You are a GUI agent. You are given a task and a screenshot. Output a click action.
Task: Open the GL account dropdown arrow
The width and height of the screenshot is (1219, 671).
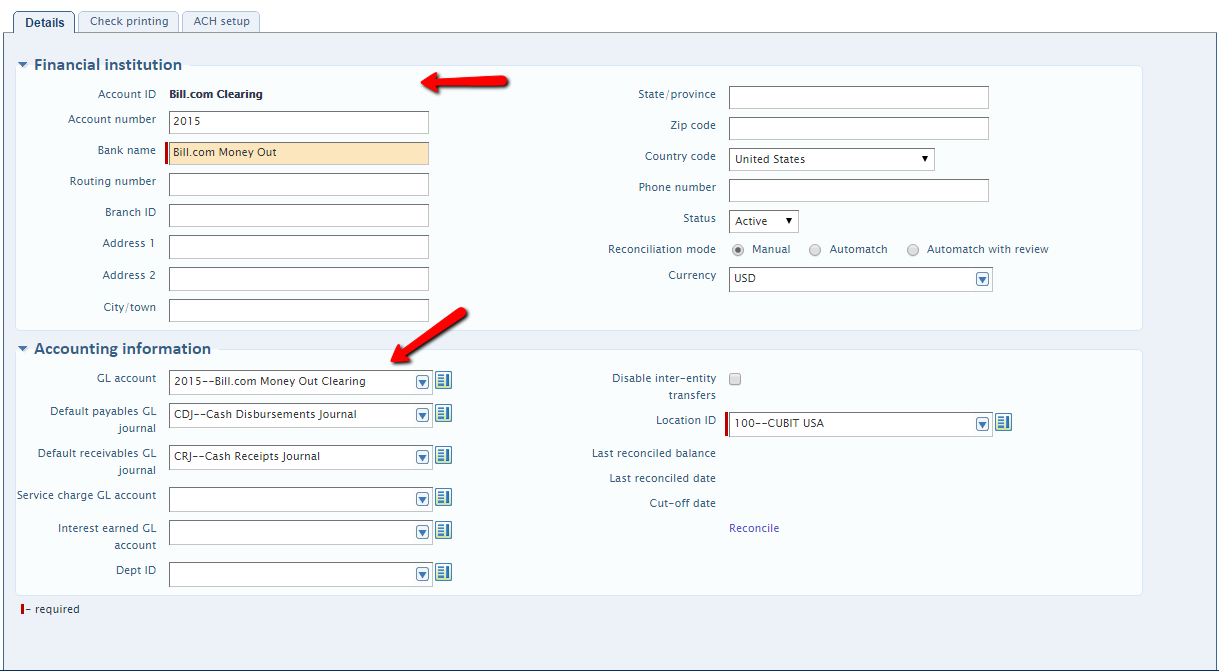422,382
